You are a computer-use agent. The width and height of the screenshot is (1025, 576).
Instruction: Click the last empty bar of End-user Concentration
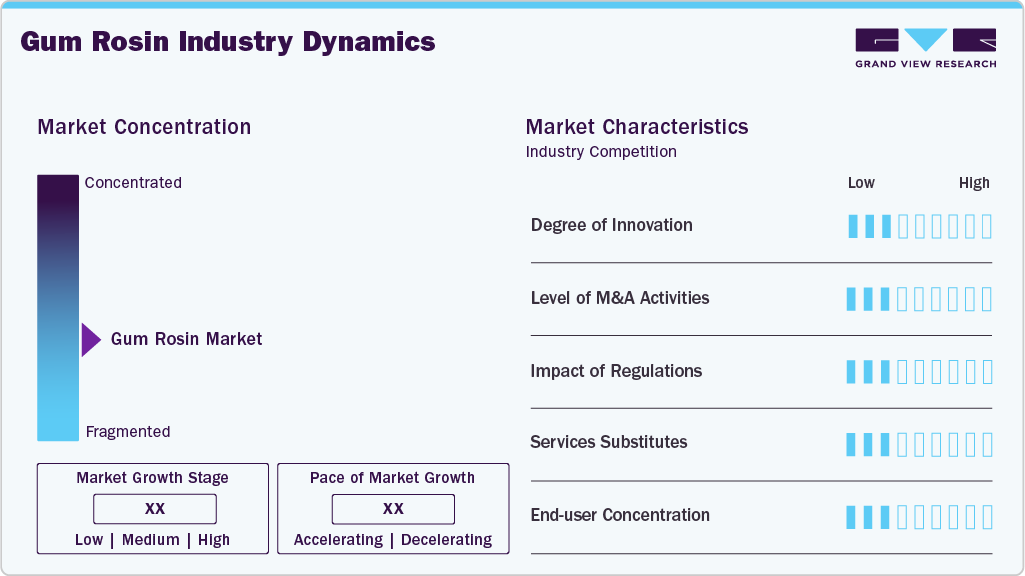987,517
